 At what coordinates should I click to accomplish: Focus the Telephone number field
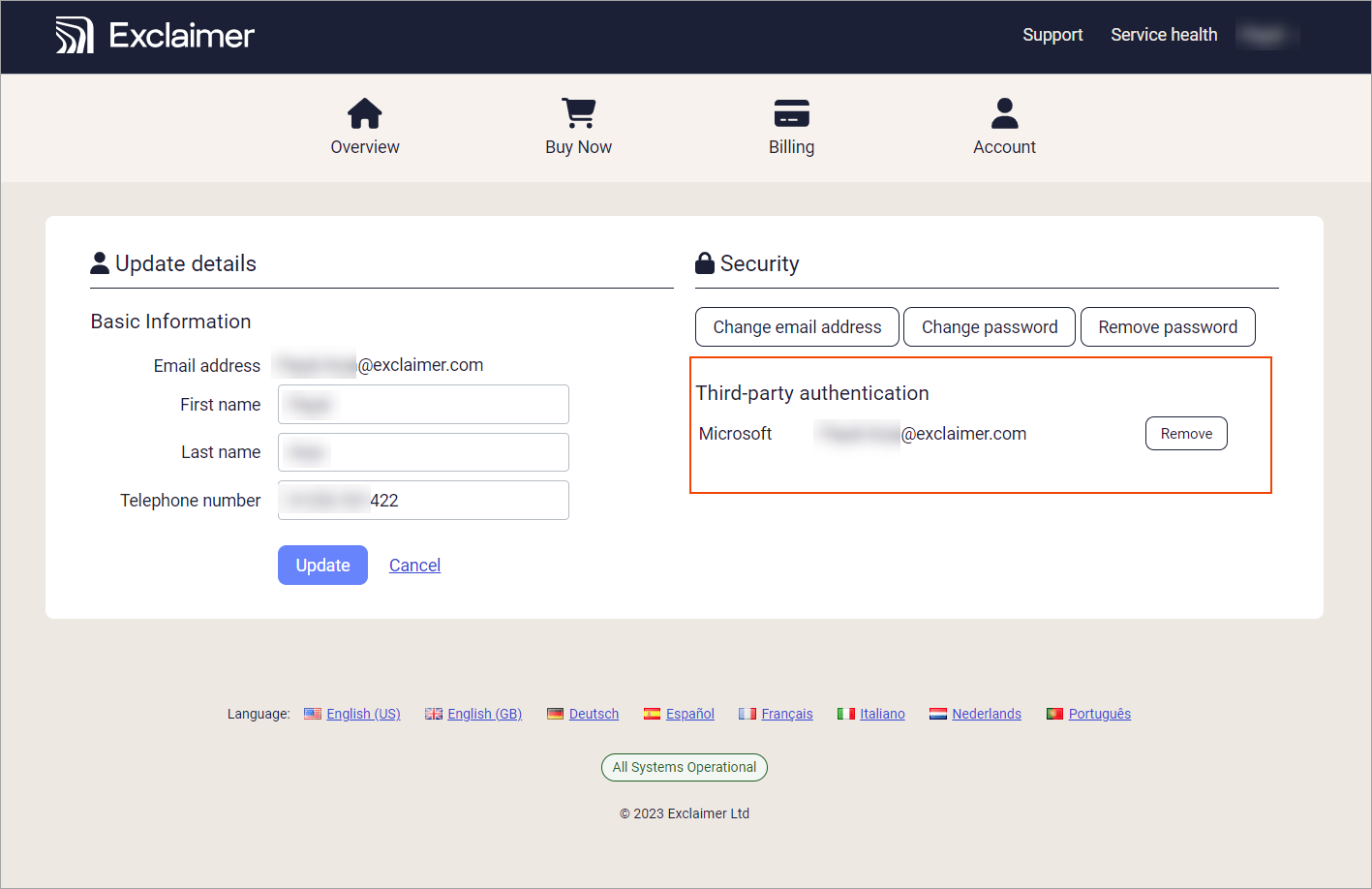423,501
